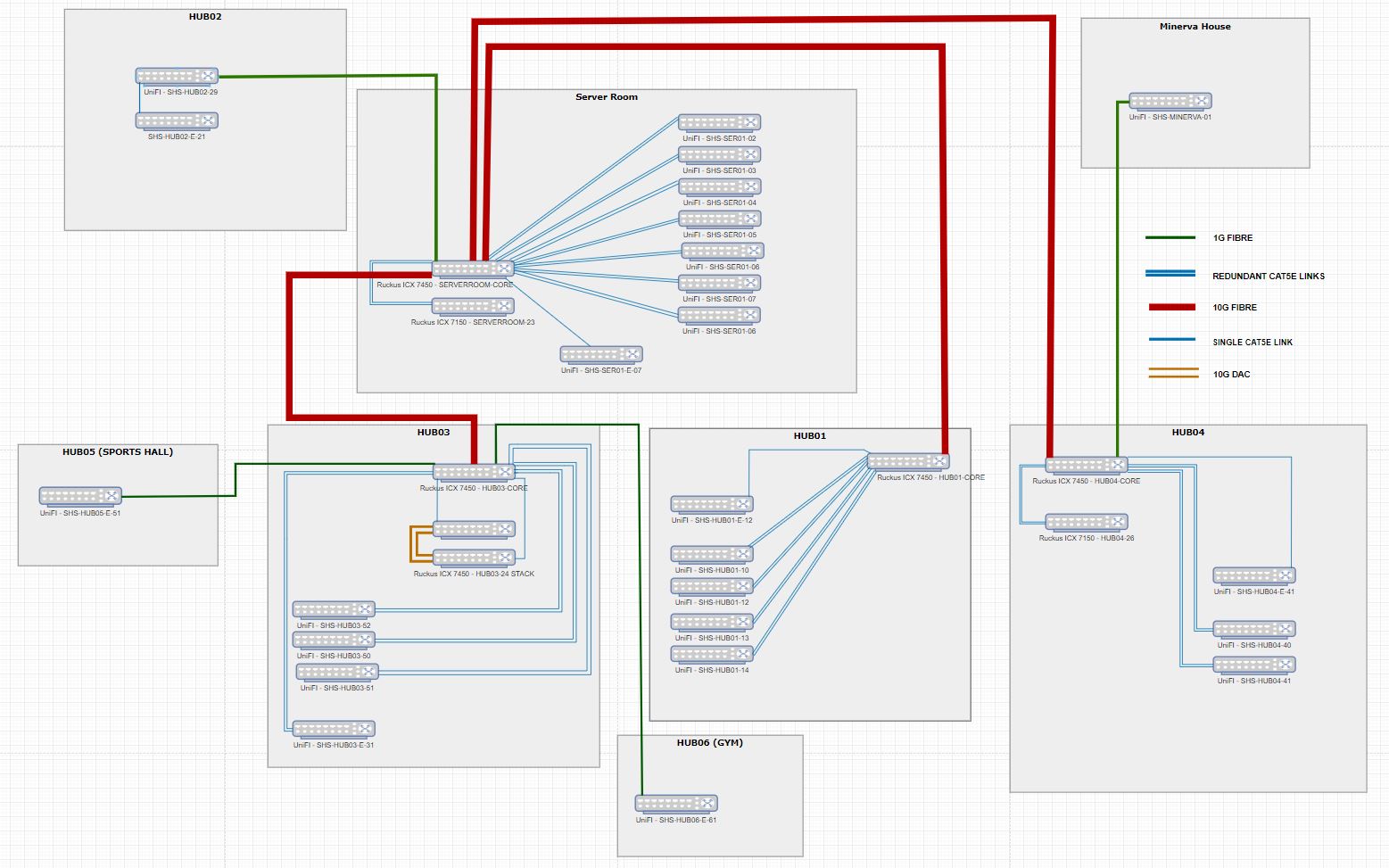The width and height of the screenshot is (1389, 868).
Task: Click the green 1G FIBRE legend line
Action: pos(1170,238)
